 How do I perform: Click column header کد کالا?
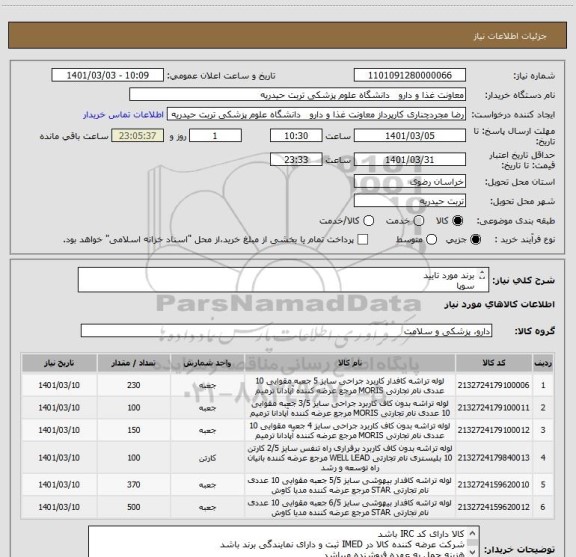(x=494, y=363)
